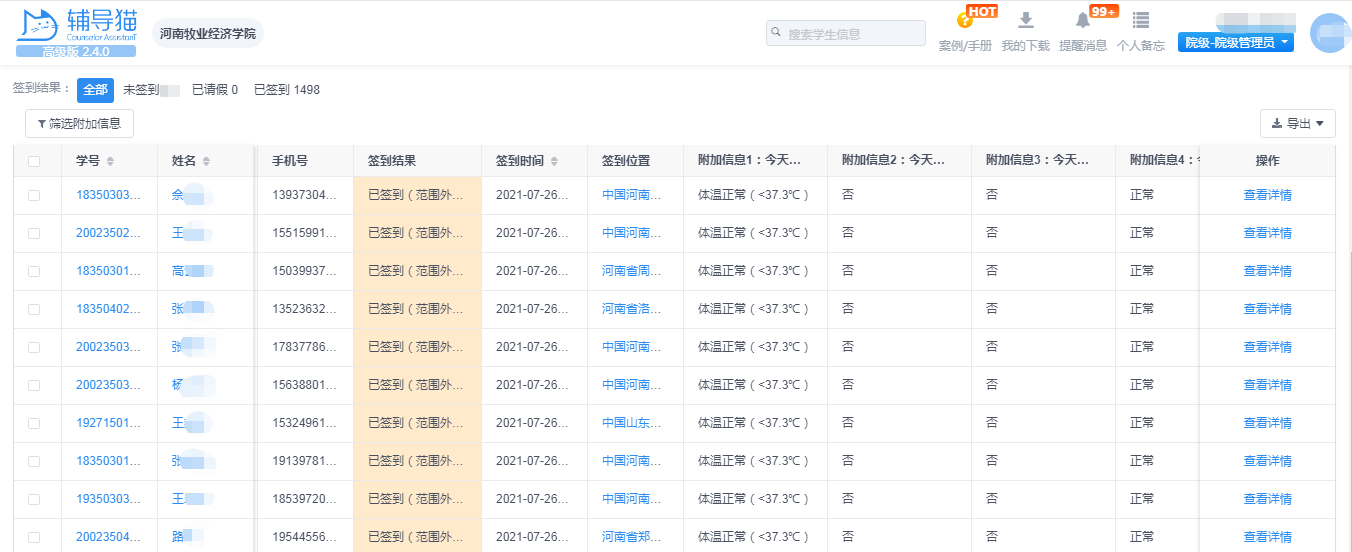Screen dimensions: 1352x552
Task: Click 查看详情 in the first row
Action: [x=1267, y=195]
